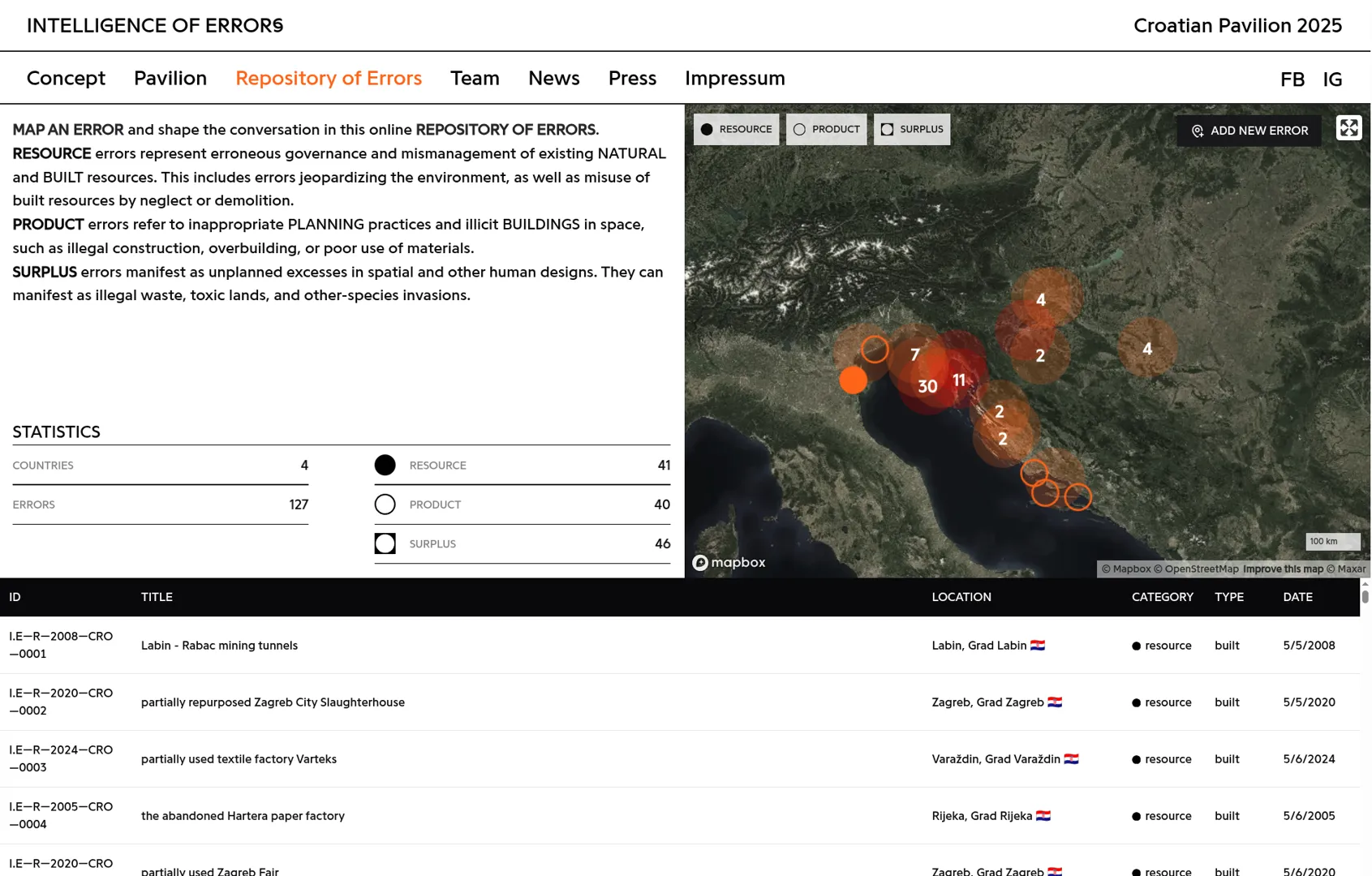
Task: Click the Surplus square icon in Statistics
Action: (x=385, y=543)
